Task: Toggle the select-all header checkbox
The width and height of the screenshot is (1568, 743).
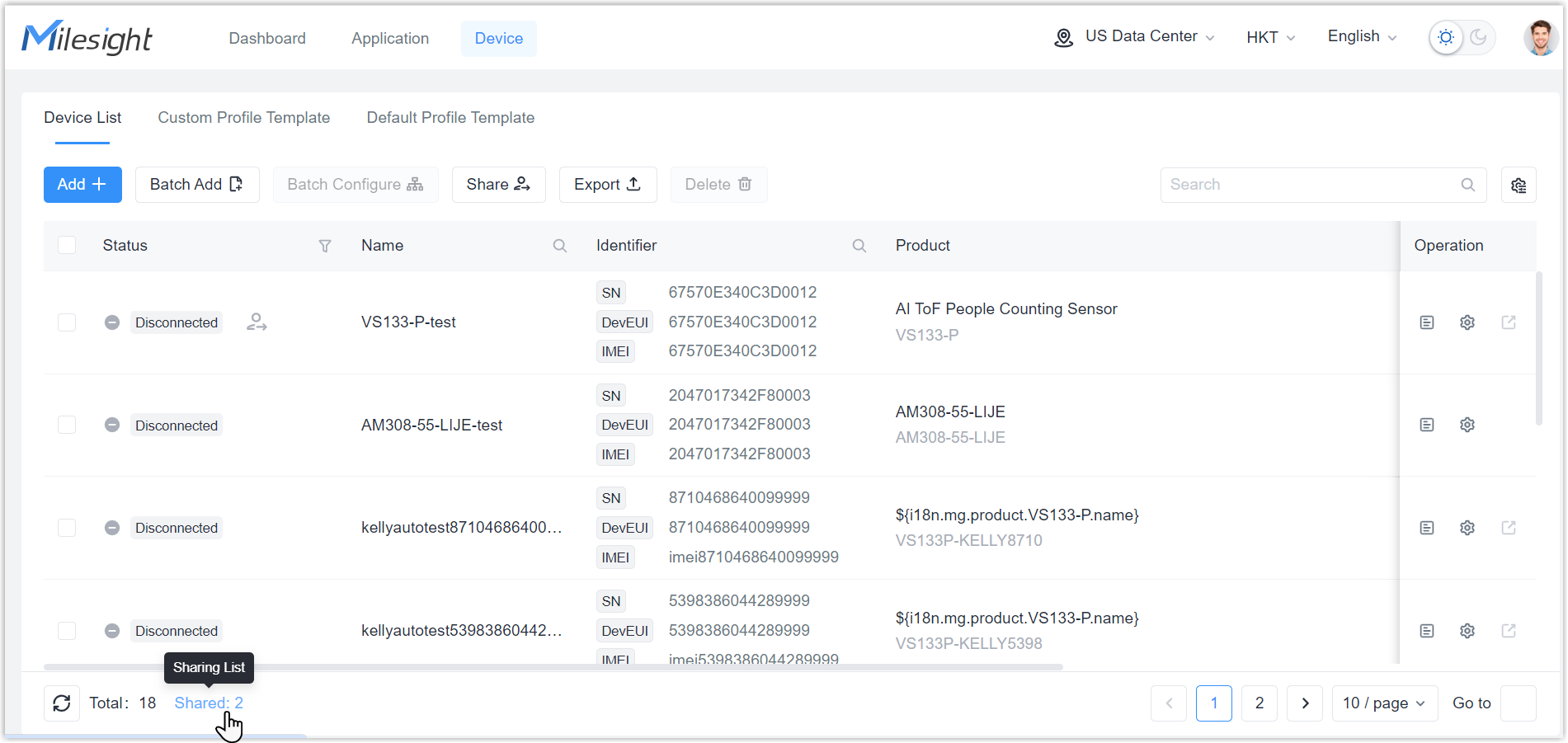Action: (67, 246)
